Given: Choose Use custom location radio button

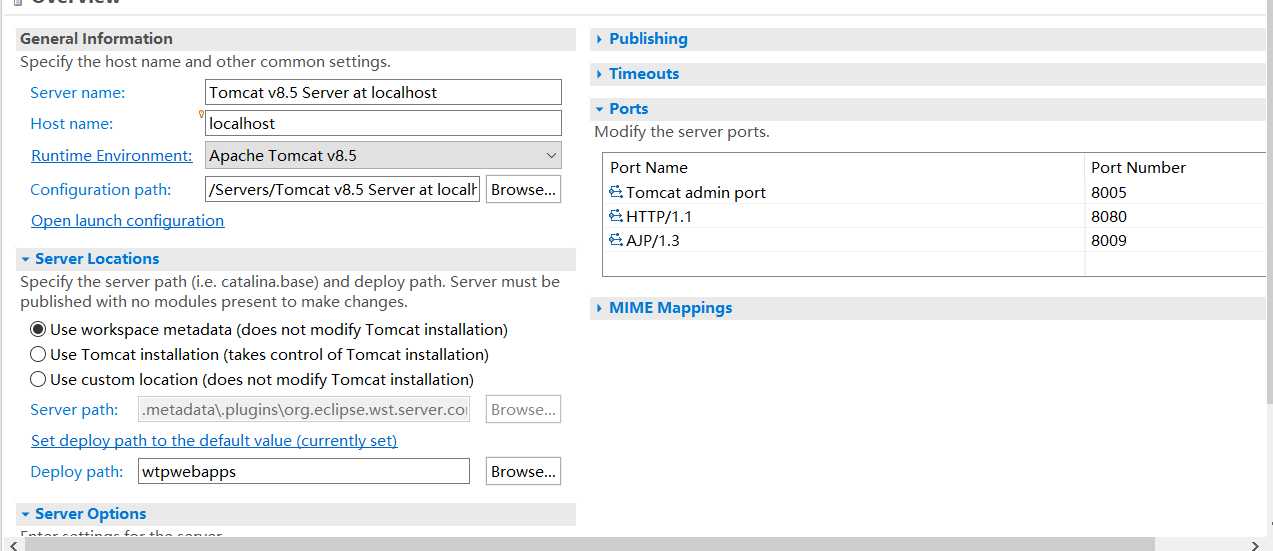Looking at the screenshot, I should [38, 379].
